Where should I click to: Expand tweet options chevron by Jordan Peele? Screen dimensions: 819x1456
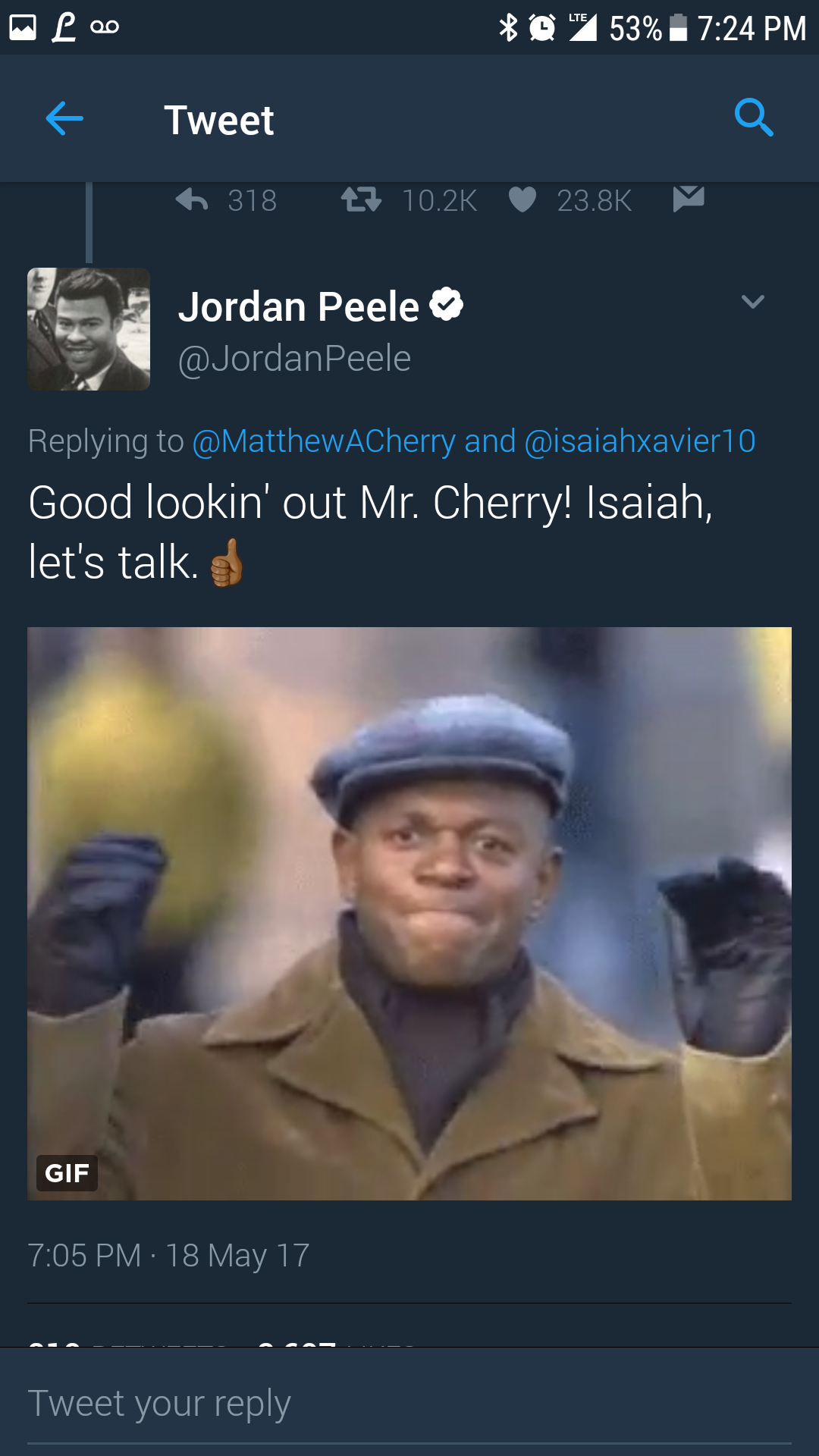coord(753,302)
